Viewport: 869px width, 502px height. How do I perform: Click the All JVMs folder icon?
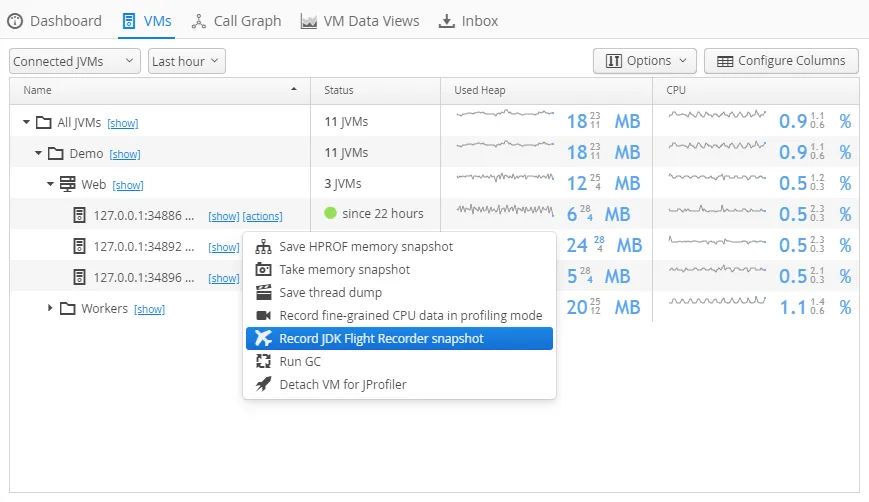44,122
